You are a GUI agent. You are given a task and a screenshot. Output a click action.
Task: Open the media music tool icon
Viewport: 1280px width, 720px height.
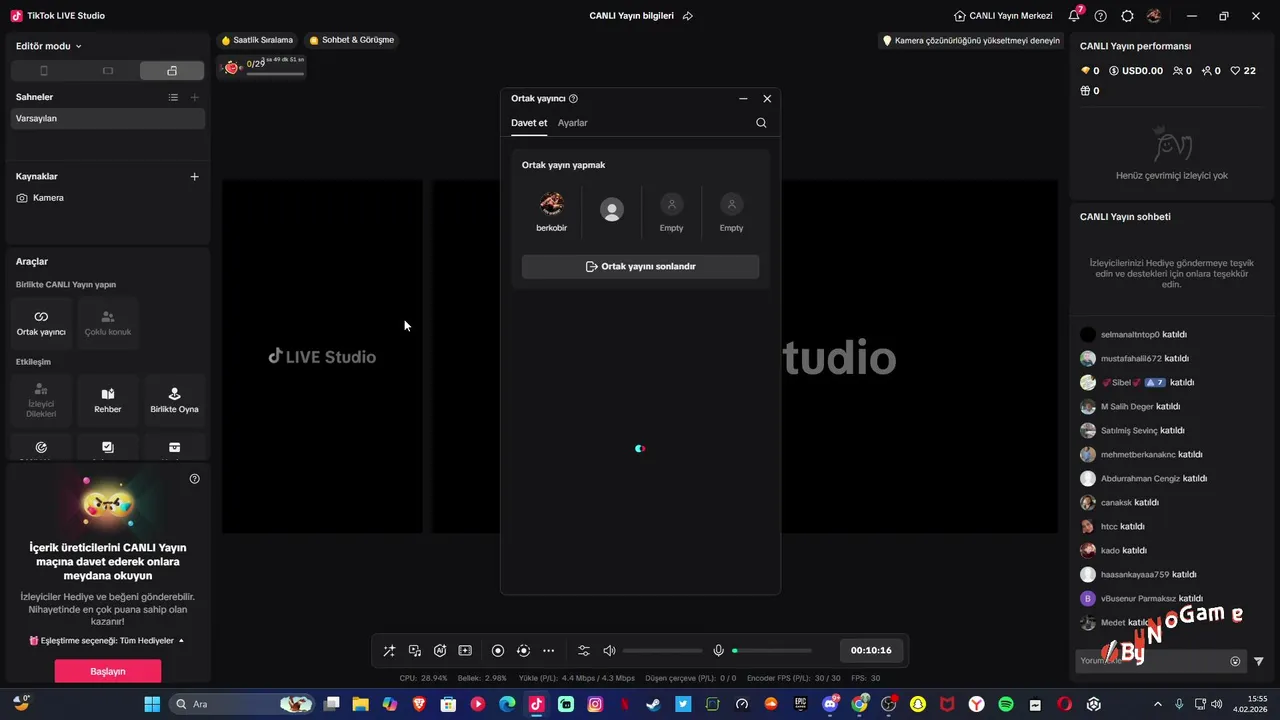(415, 651)
